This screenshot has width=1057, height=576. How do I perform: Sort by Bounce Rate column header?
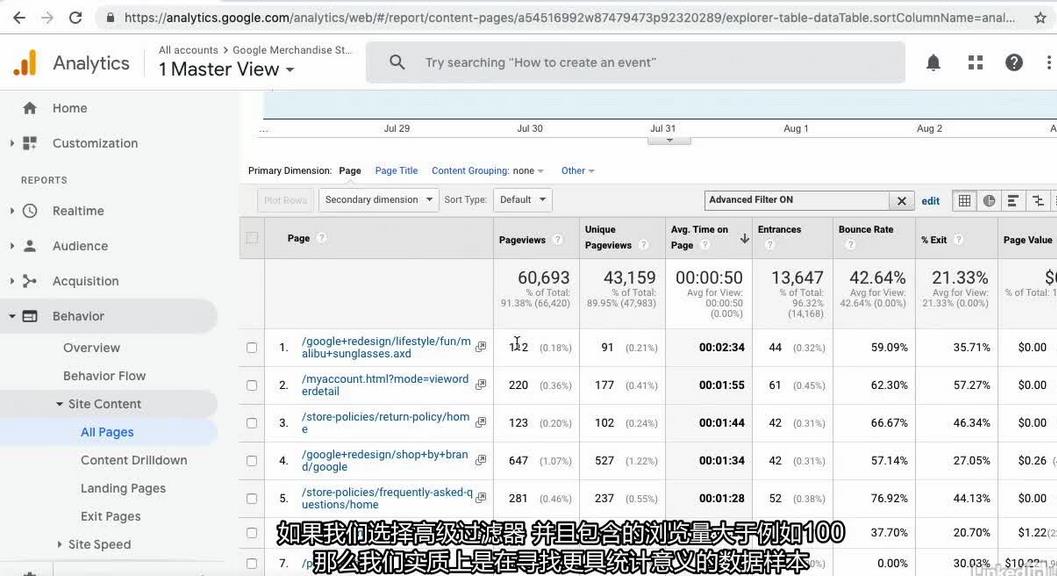[866, 229]
